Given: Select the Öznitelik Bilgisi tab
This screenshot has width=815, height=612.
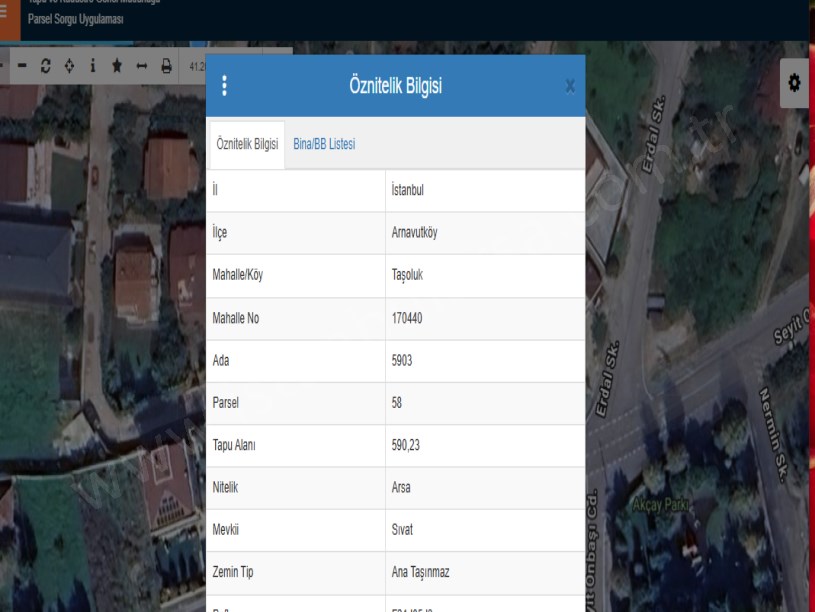Looking at the screenshot, I should pyautogui.click(x=247, y=144).
